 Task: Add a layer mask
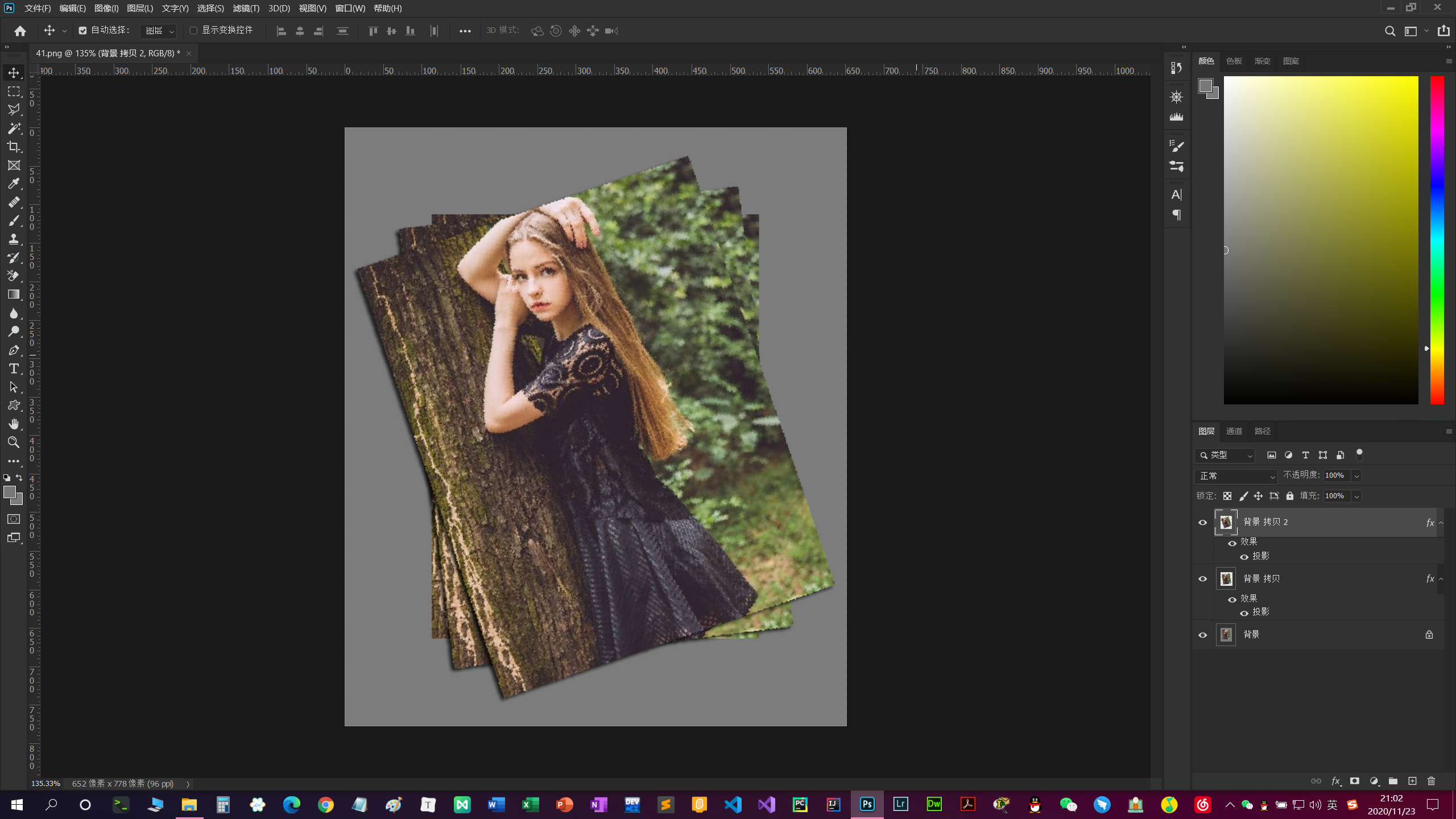coord(1355,781)
